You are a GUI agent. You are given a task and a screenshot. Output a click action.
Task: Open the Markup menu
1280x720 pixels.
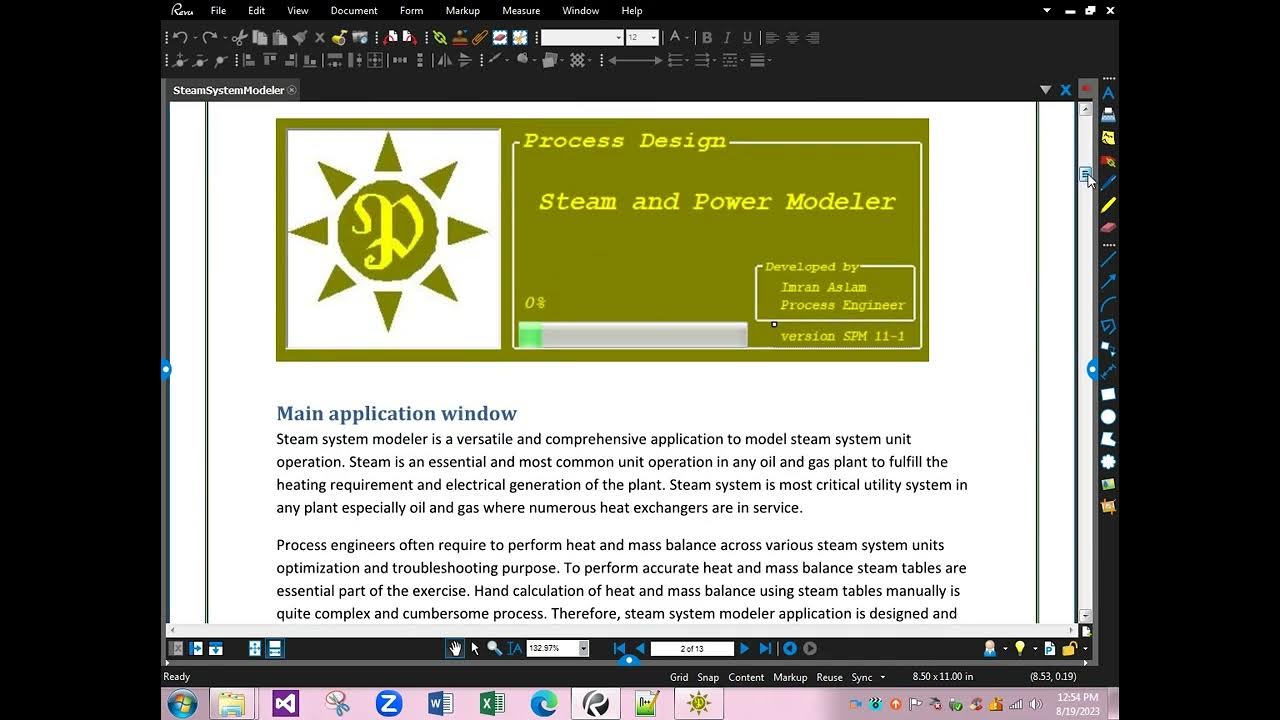(462, 10)
